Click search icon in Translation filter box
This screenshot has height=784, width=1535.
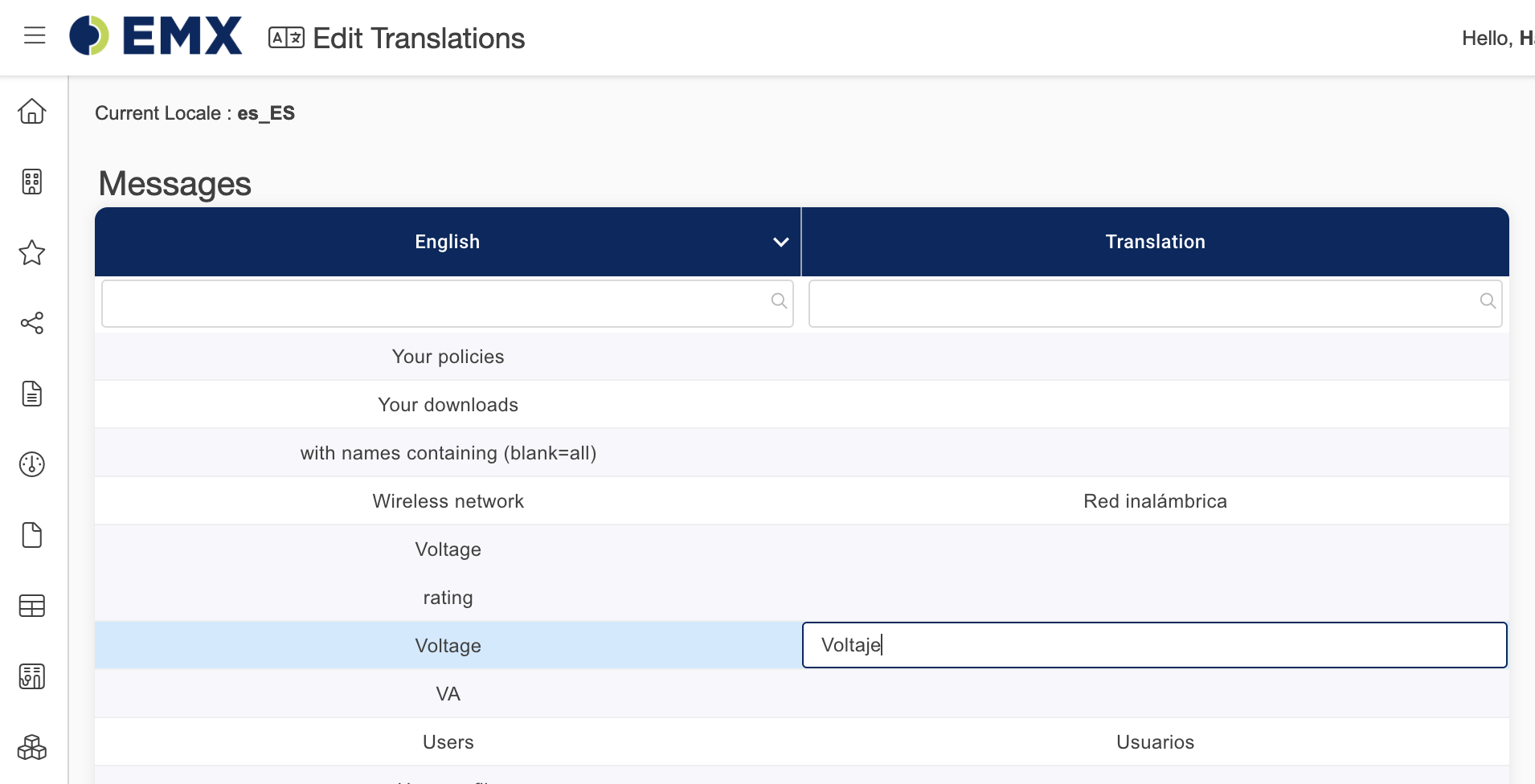tap(1488, 300)
